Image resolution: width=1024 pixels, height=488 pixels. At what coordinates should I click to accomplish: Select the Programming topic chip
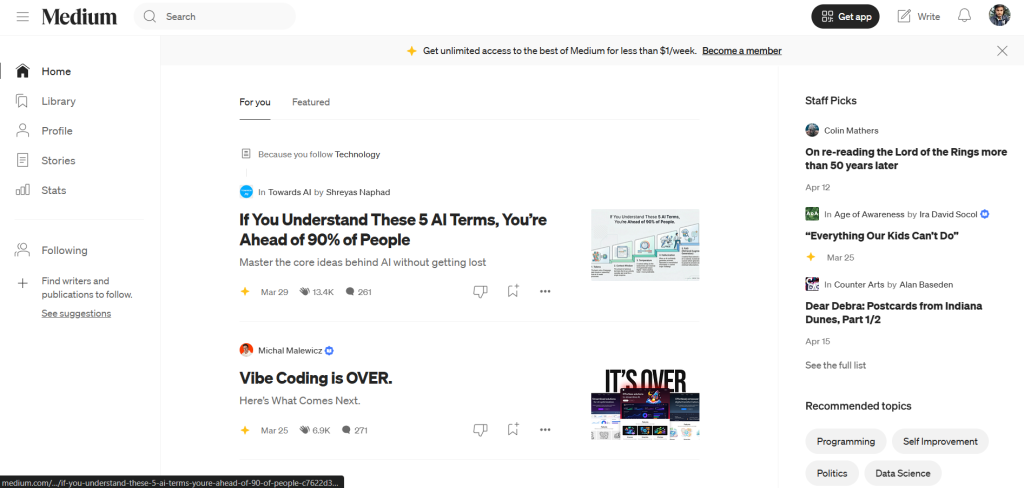(x=846, y=442)
